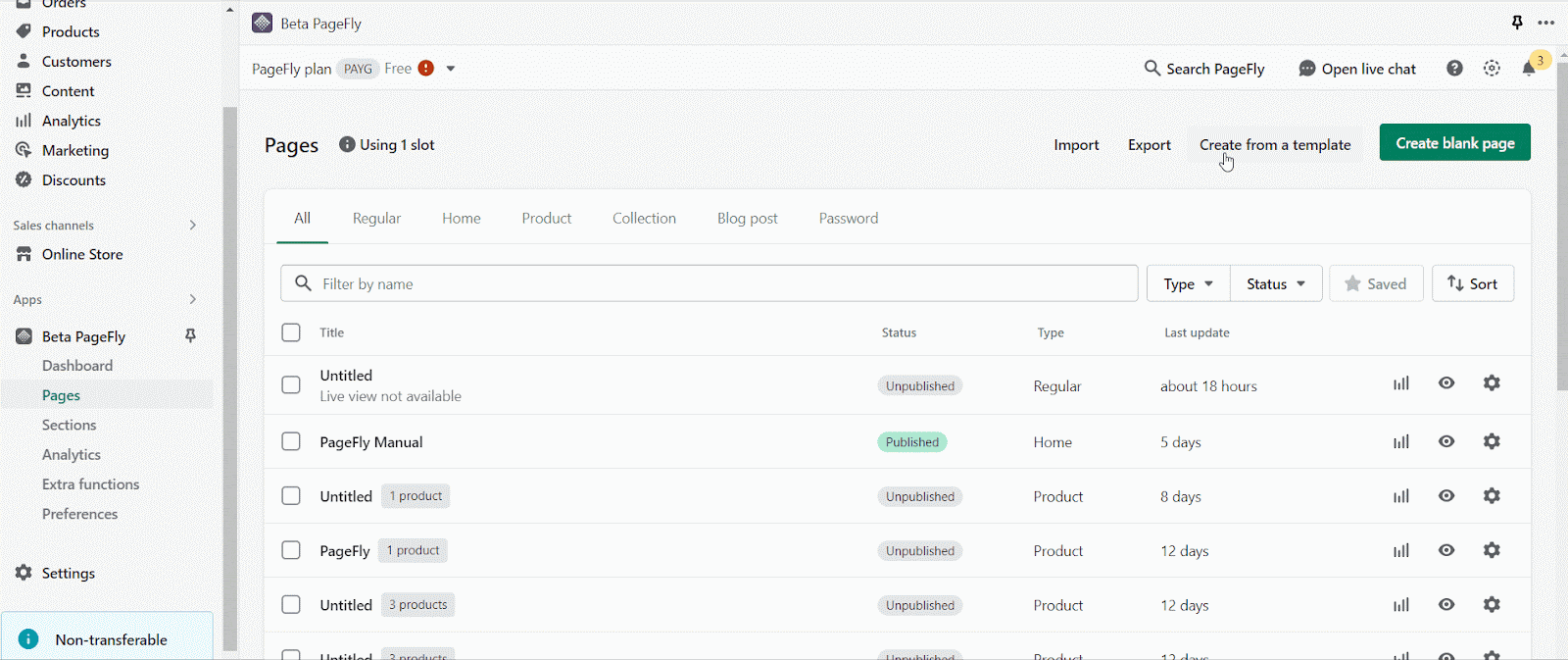Click the Using 1 slot info icon
The width and height of the screenshot is (1568, 660).
(347, 144)
